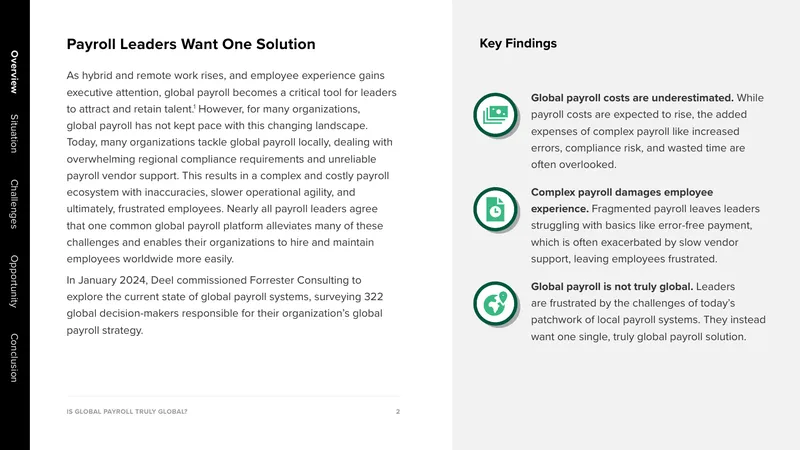Image resolution: width=800 pixels, height=450 pixels.
Task: Switch to the Challenges sidebar tab
Action: [14, 204]
